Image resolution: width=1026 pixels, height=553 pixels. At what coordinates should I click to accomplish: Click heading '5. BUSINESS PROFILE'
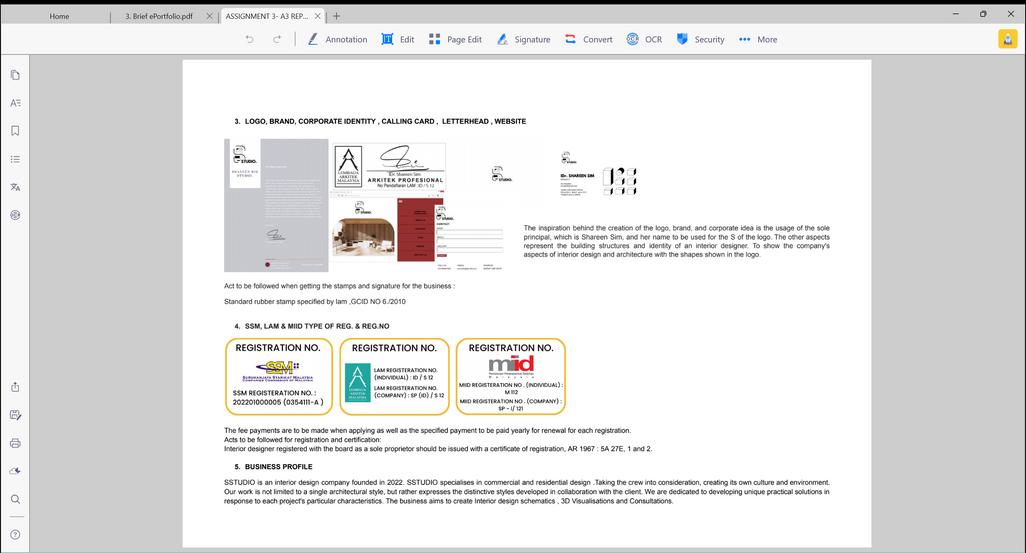tap(274, 467)
